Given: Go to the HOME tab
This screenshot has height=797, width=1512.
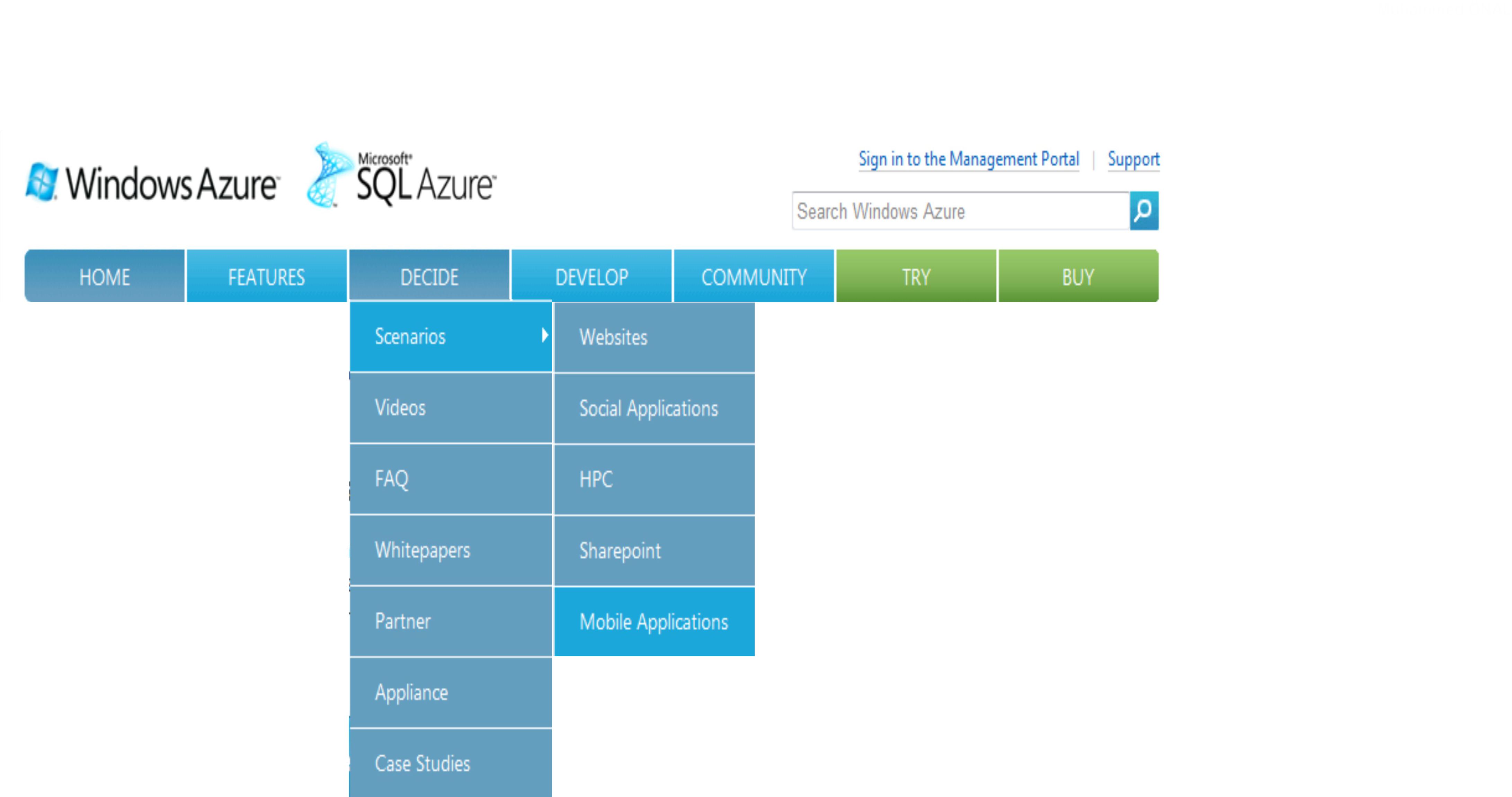Looking at the screenshot, I should coord(105,277).
